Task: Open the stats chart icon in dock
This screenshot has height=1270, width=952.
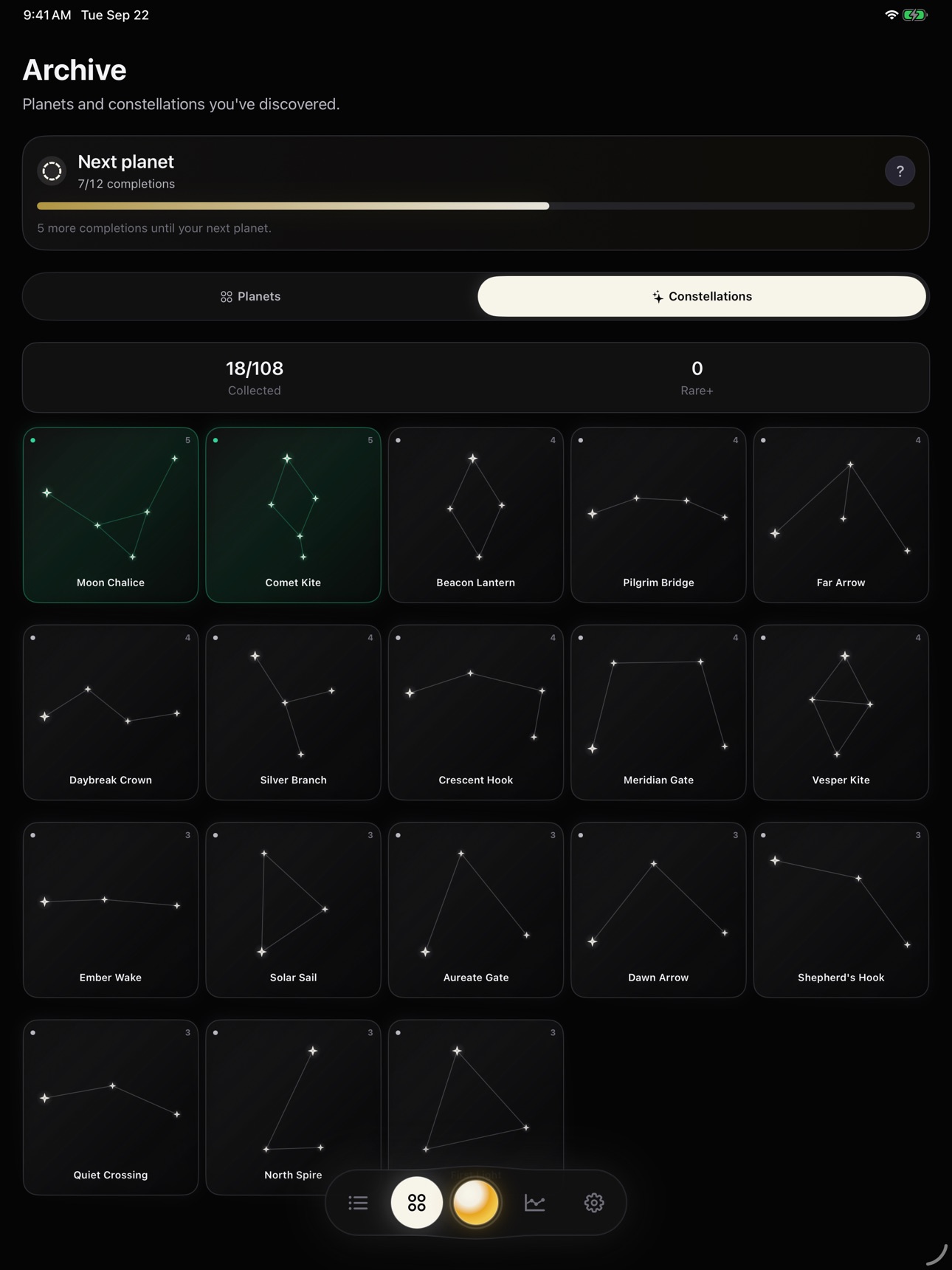Action: pyautogui.click(x=535, y=1203)
